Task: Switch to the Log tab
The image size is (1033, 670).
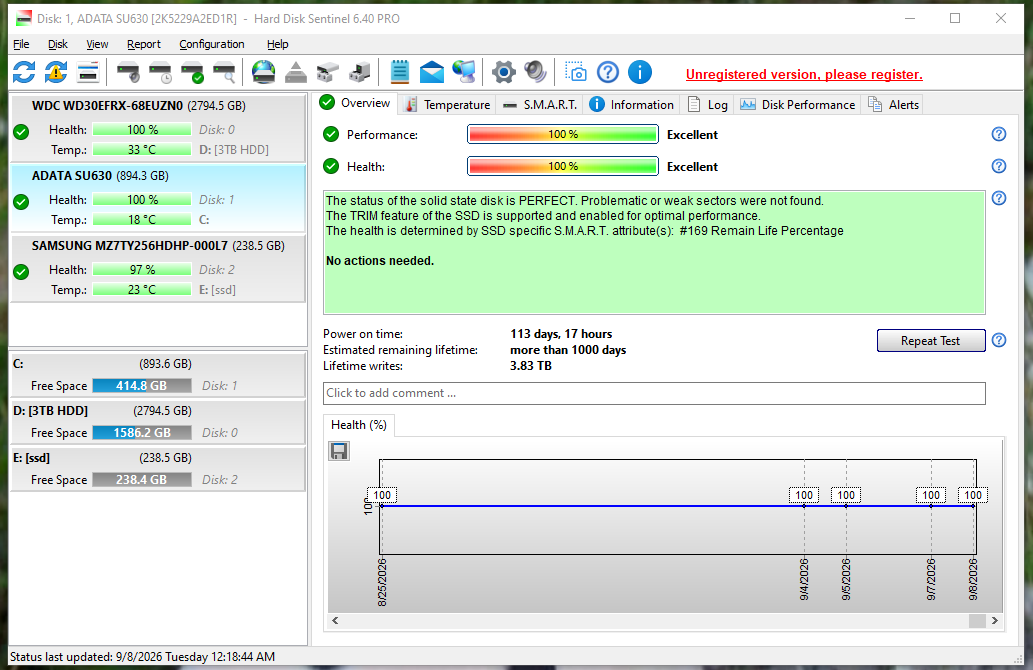Action: (708, 105)
